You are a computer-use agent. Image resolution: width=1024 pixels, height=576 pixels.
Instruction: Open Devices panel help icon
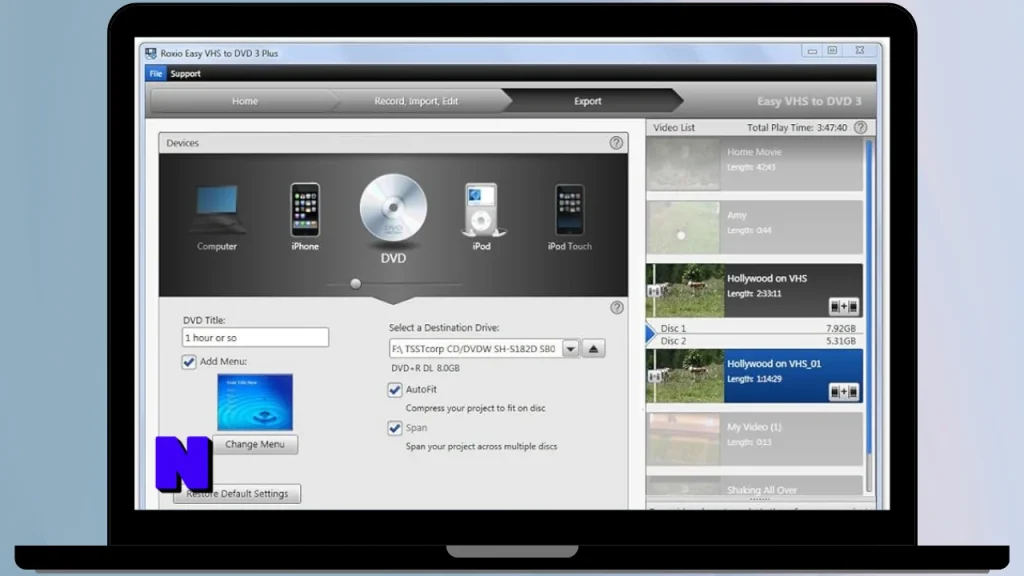pyautogui.click(x=616, y=143)
